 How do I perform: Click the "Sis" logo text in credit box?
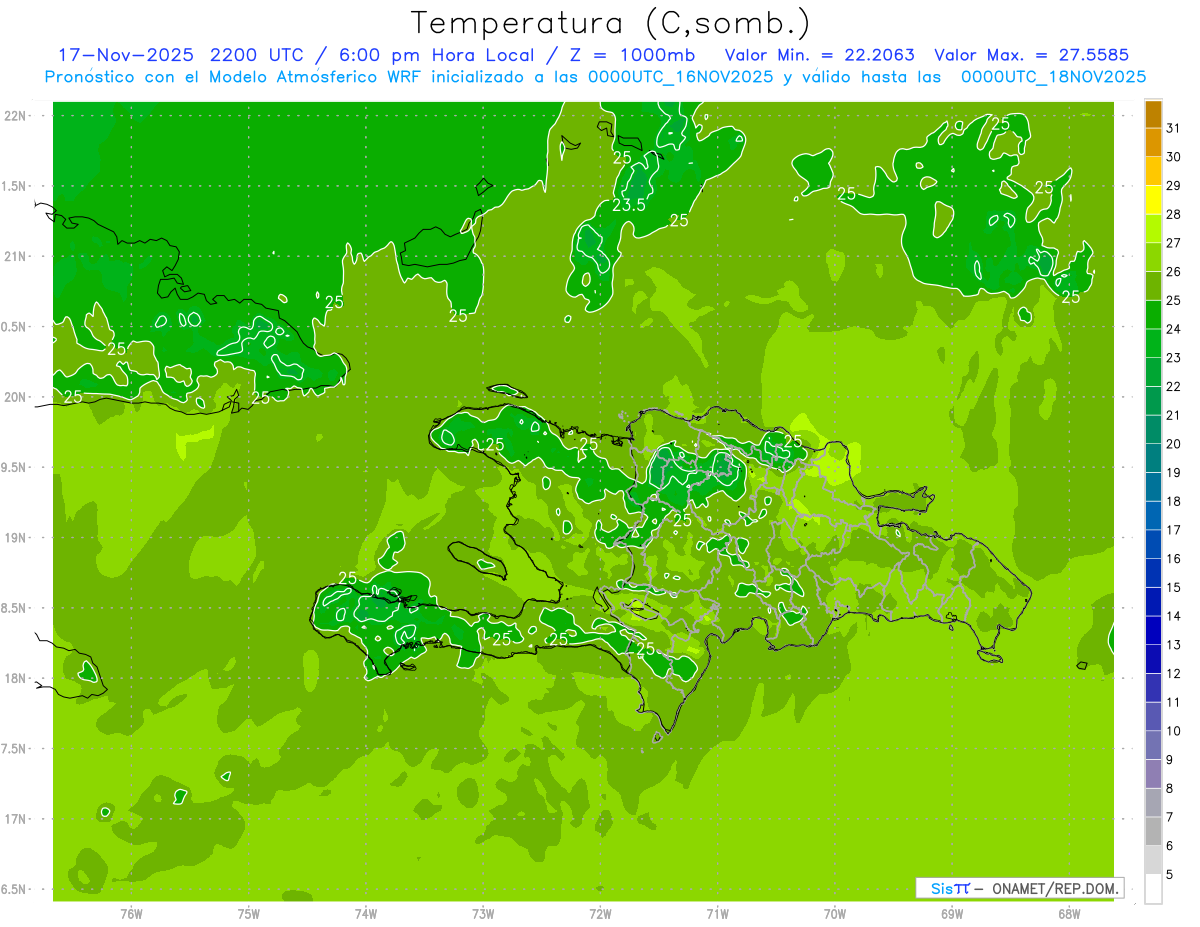click(942, 888)
